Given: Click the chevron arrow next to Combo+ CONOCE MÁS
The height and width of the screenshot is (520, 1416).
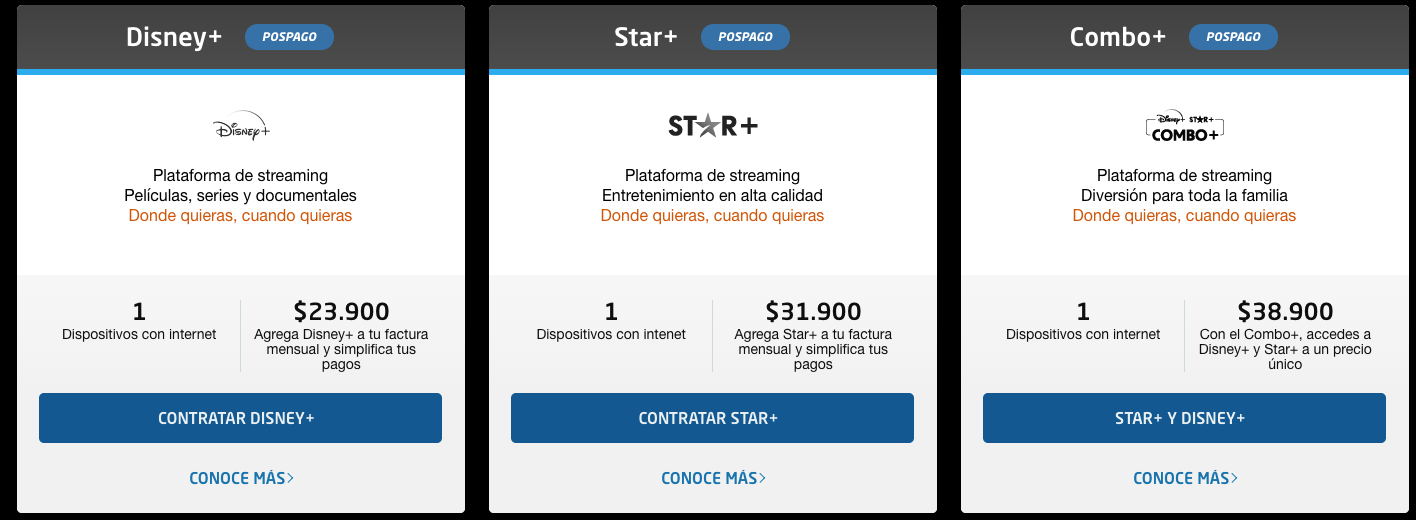Looking at the screenshot, I should coord(1234,478).
